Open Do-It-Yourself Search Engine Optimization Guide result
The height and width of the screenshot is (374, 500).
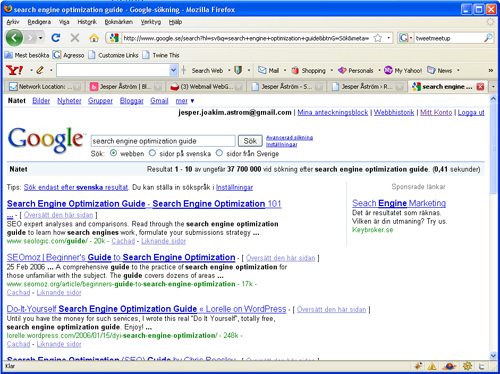(146, 309)
